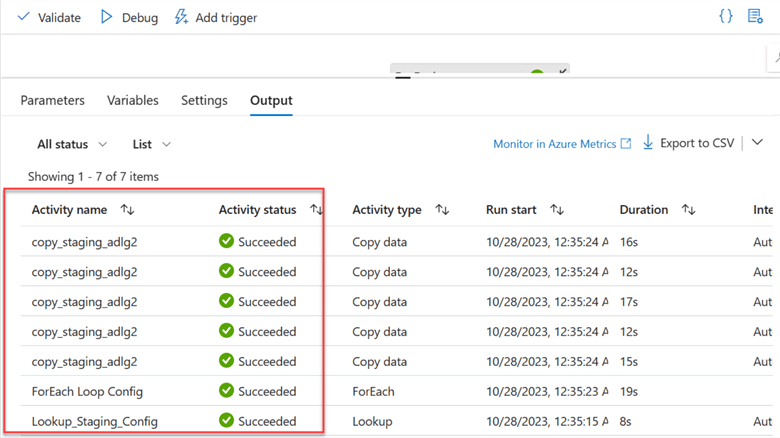Click the Debug button label
Viewport: 780px width, 438px height.
coord(140,18)
